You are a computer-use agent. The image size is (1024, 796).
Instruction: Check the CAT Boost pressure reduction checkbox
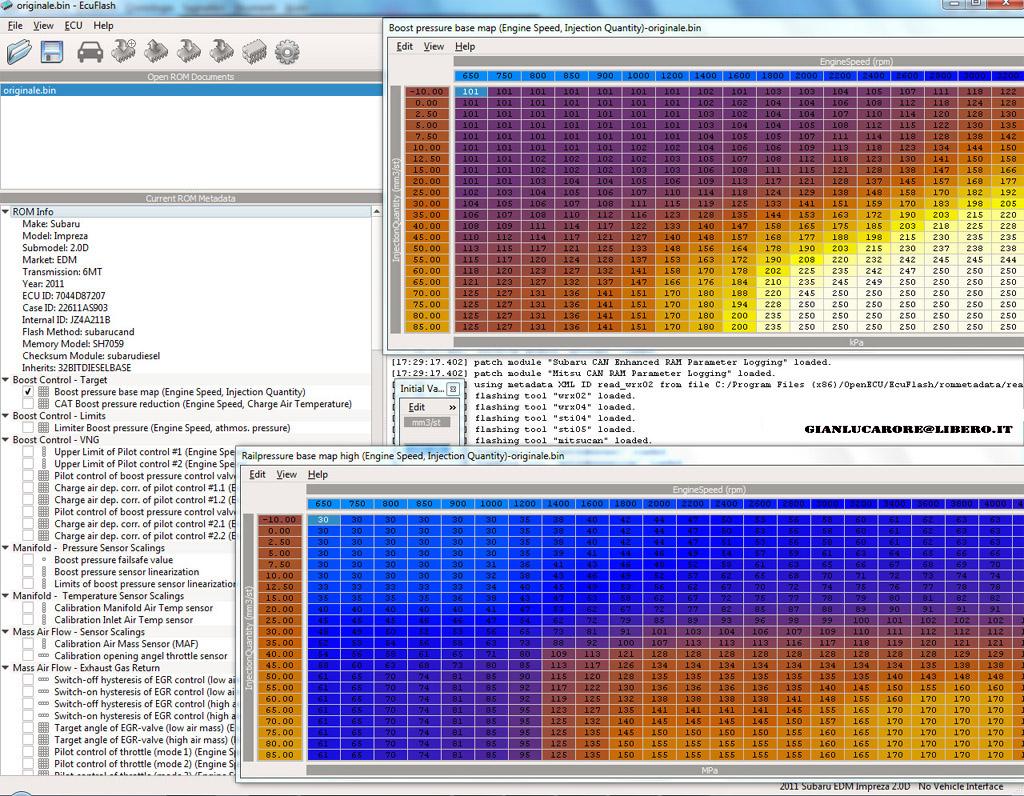[x=28, y=404]
